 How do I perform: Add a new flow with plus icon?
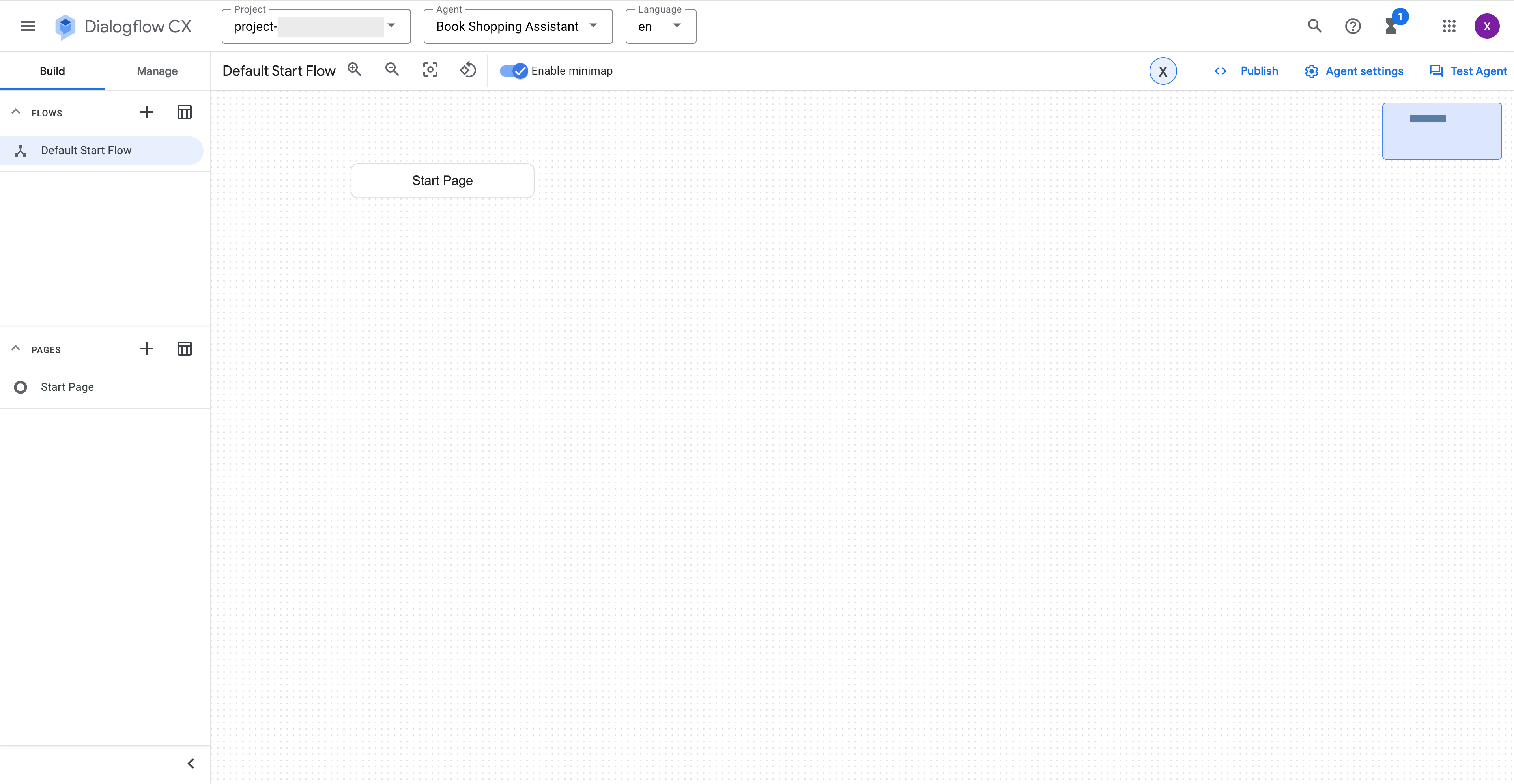click(x=146, y=112)
